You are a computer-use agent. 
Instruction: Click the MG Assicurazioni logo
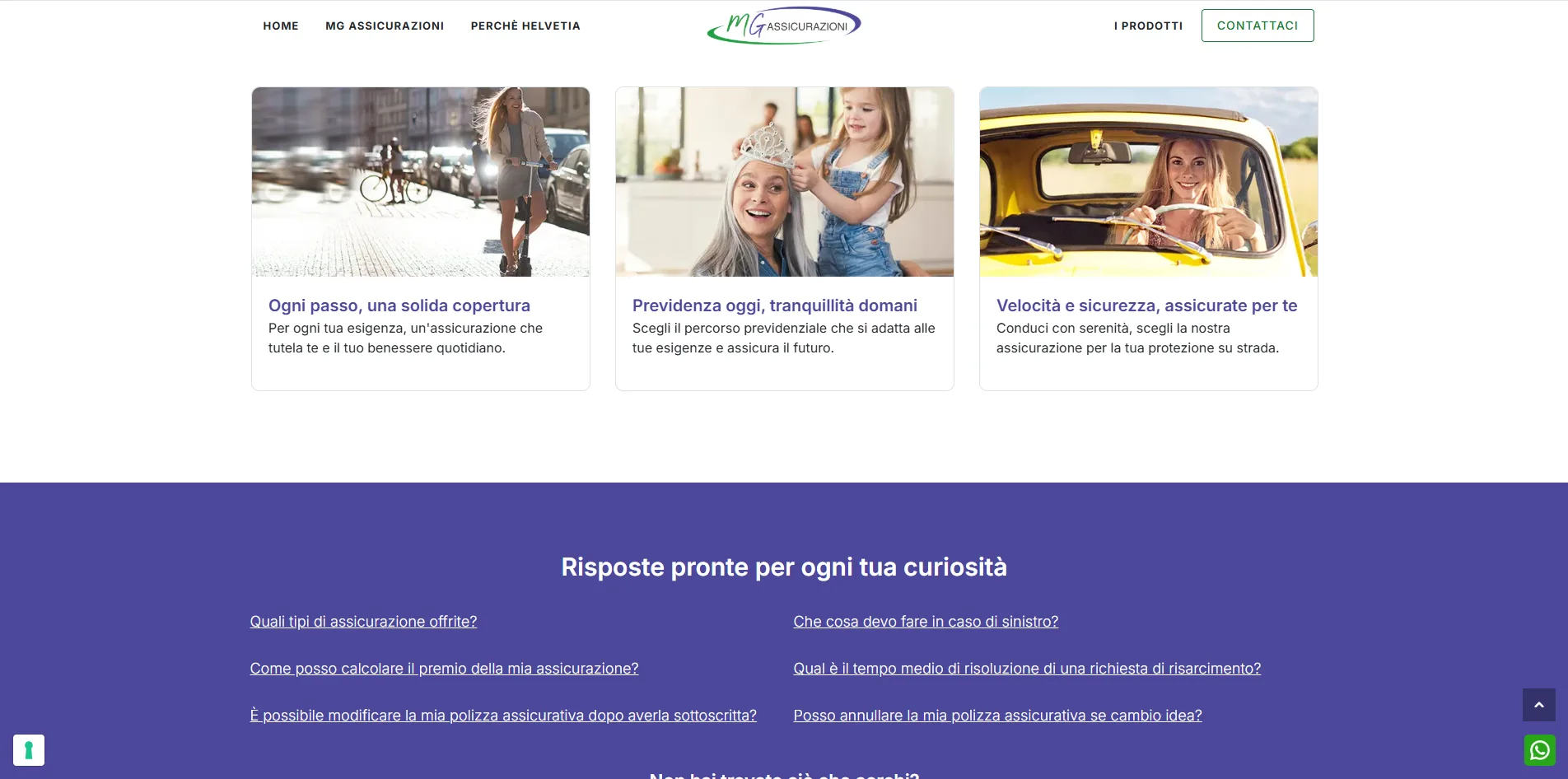784,26
